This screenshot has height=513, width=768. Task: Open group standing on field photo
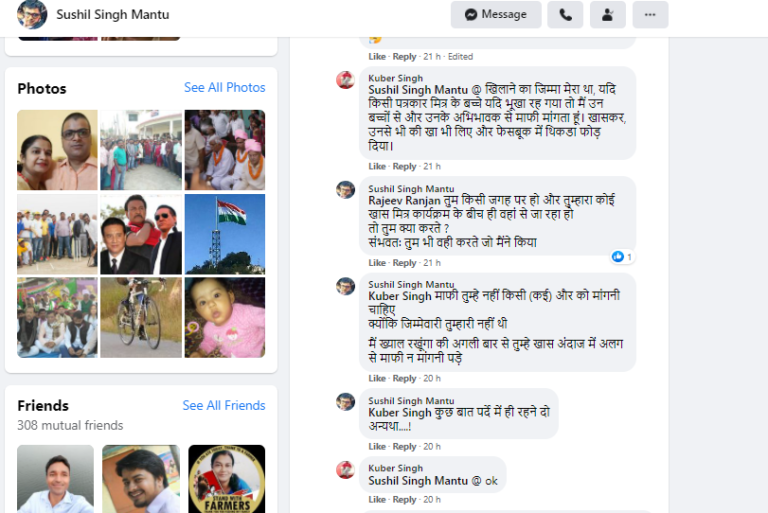[x=57, y=234]
